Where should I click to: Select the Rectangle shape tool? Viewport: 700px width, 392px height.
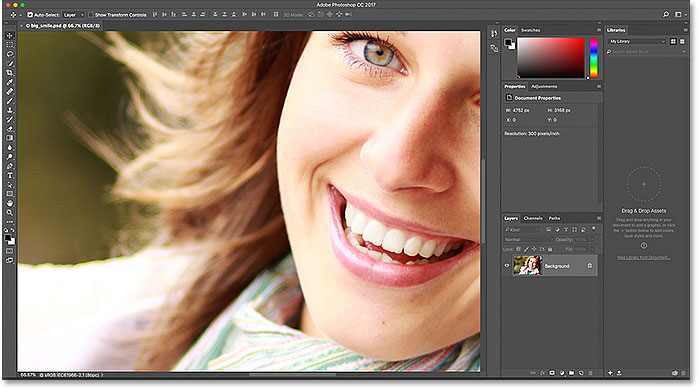tap(10, 194)
